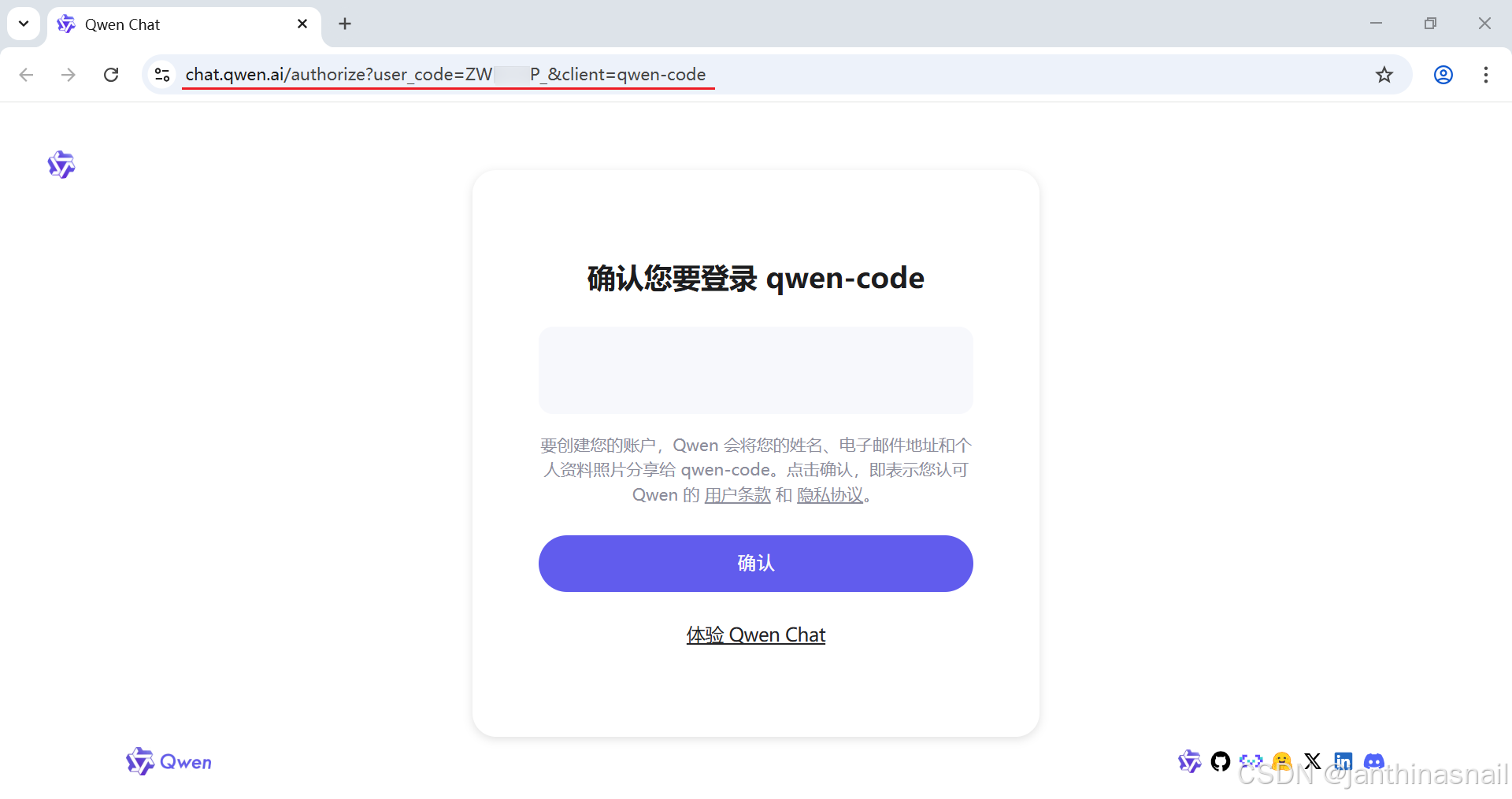Open the X (Twitter) icon link
Screen dimensions: 1512x799
pyautogui.click(x=1313, y=761)
